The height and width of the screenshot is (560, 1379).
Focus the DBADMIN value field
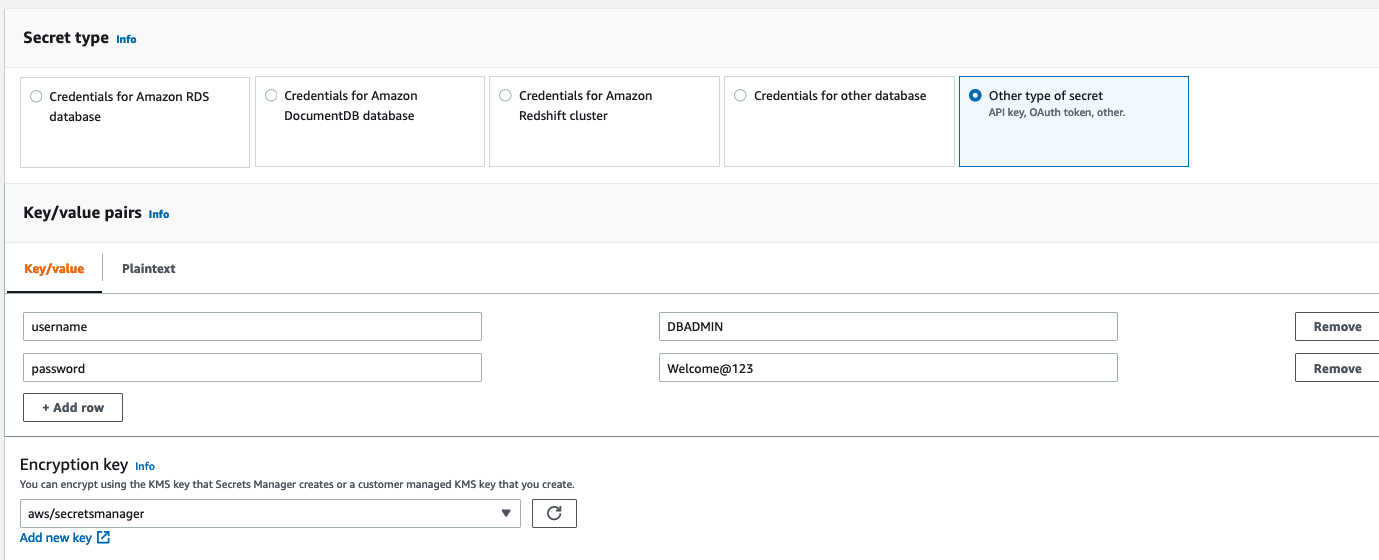[x=887, y=327]
